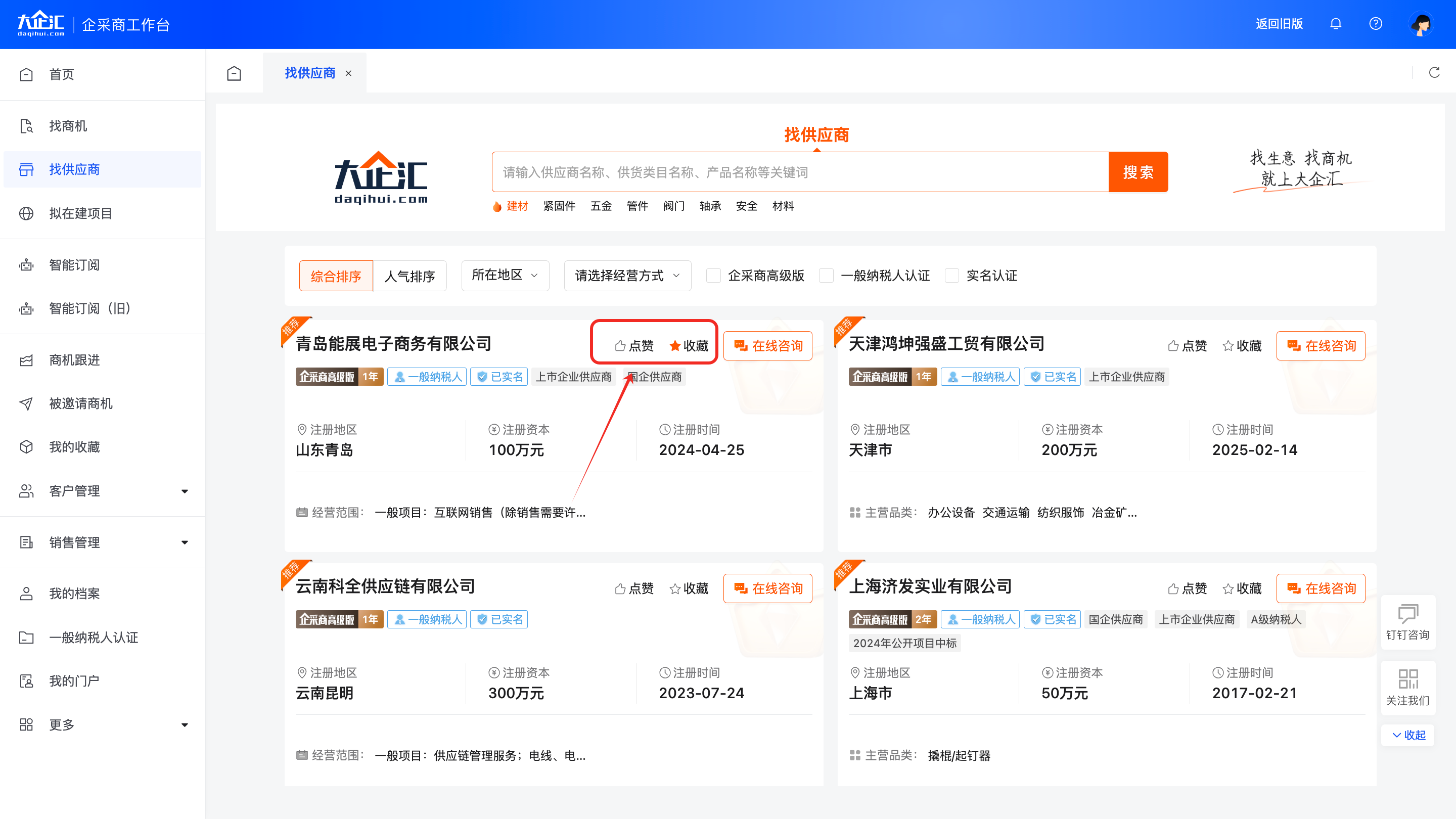Expand 销售管理 sidebar submenu

click(x=102, y=542)
